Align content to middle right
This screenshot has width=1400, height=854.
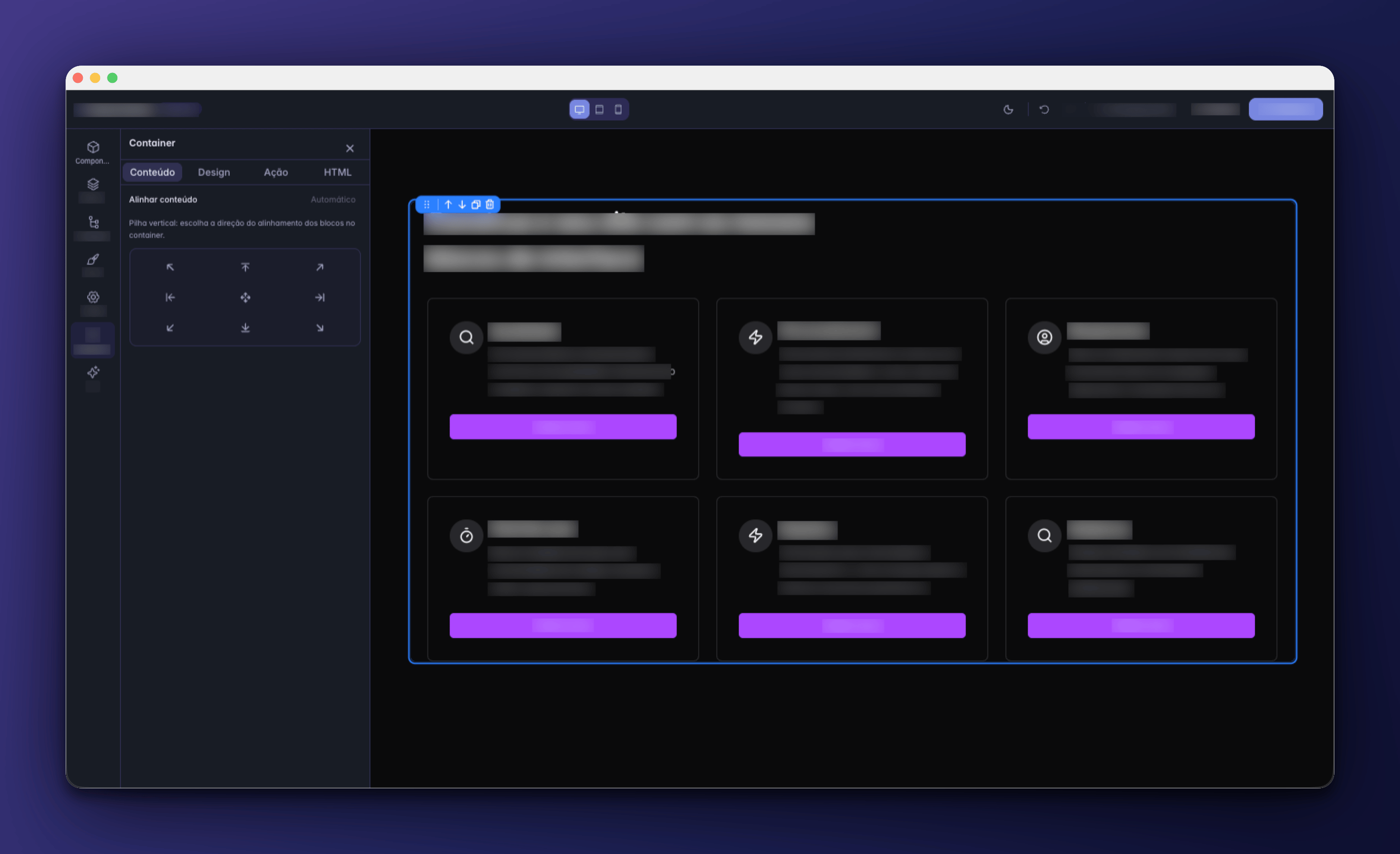coord(320,297)
